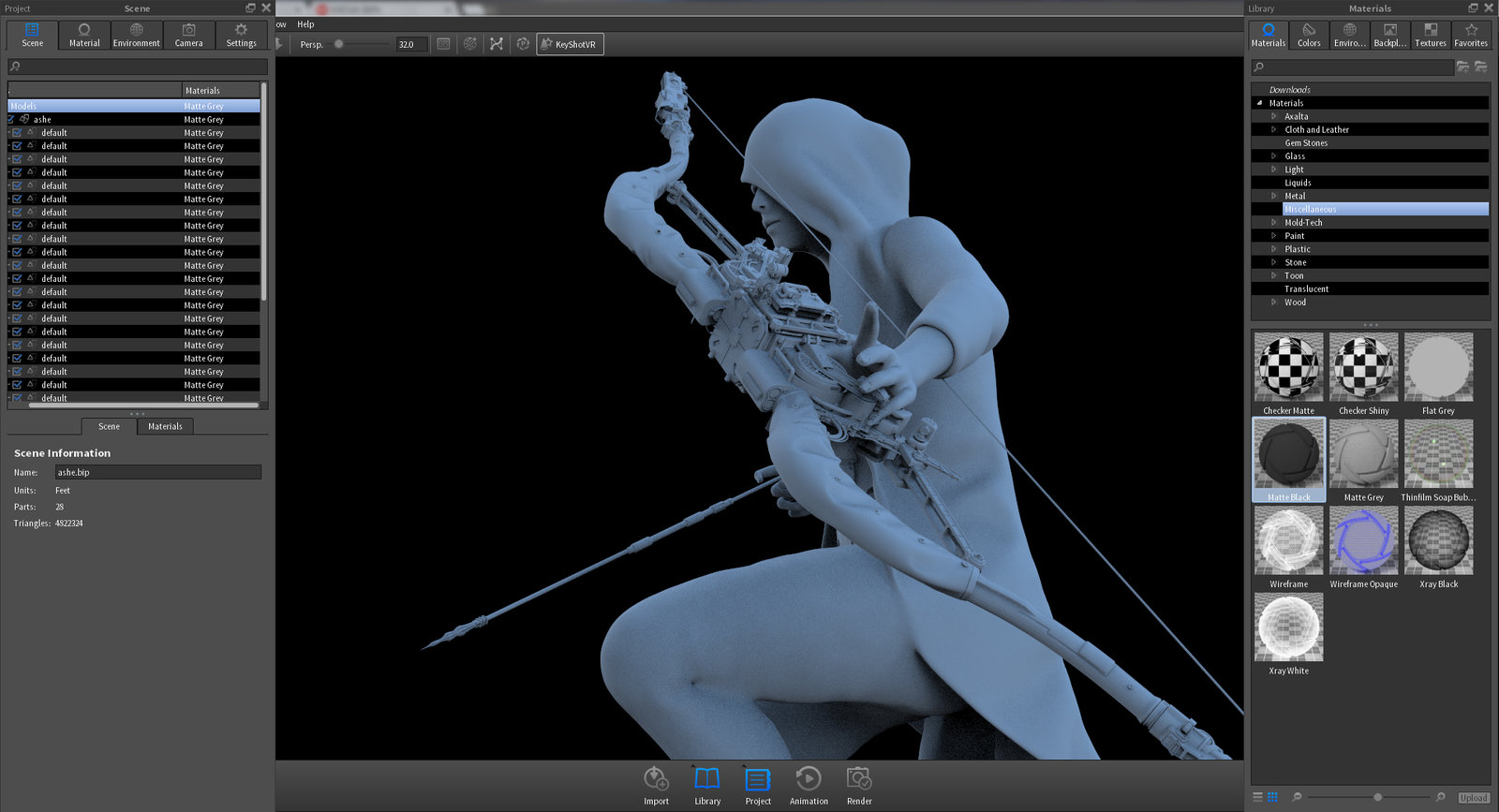Screen dimensions: 1499x812
Task: Click the Upload button in the Library
Action: [1474, 798]
